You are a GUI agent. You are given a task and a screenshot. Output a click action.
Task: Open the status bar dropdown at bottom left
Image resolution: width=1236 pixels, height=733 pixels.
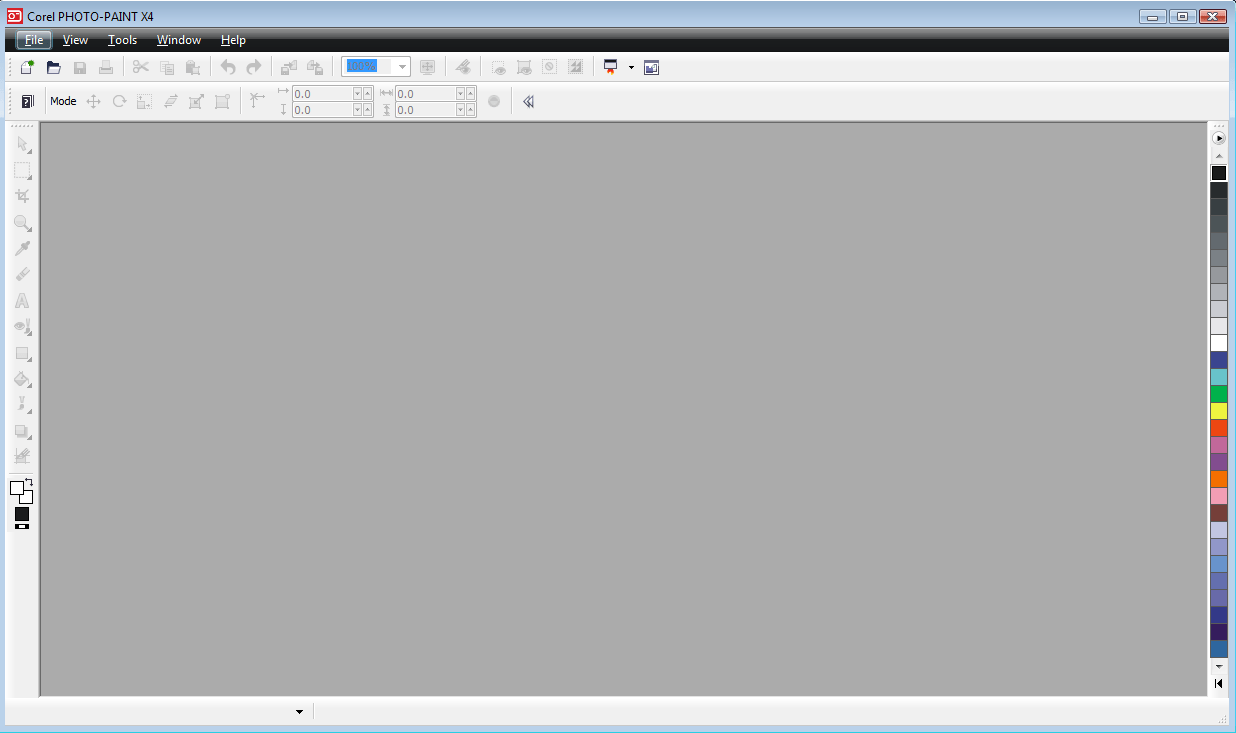[x=298, y=711]
